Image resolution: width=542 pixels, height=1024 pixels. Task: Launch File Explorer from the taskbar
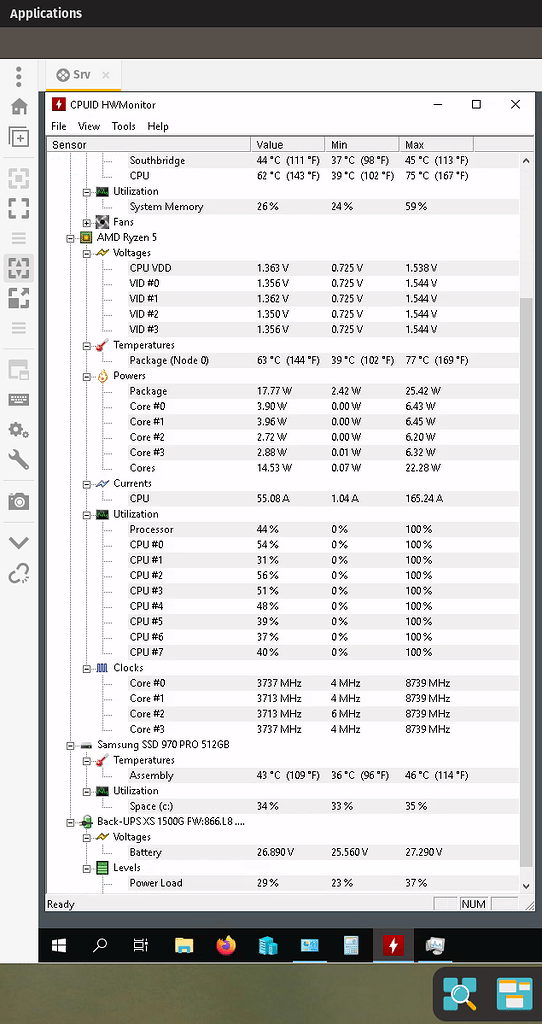[184, 945]
